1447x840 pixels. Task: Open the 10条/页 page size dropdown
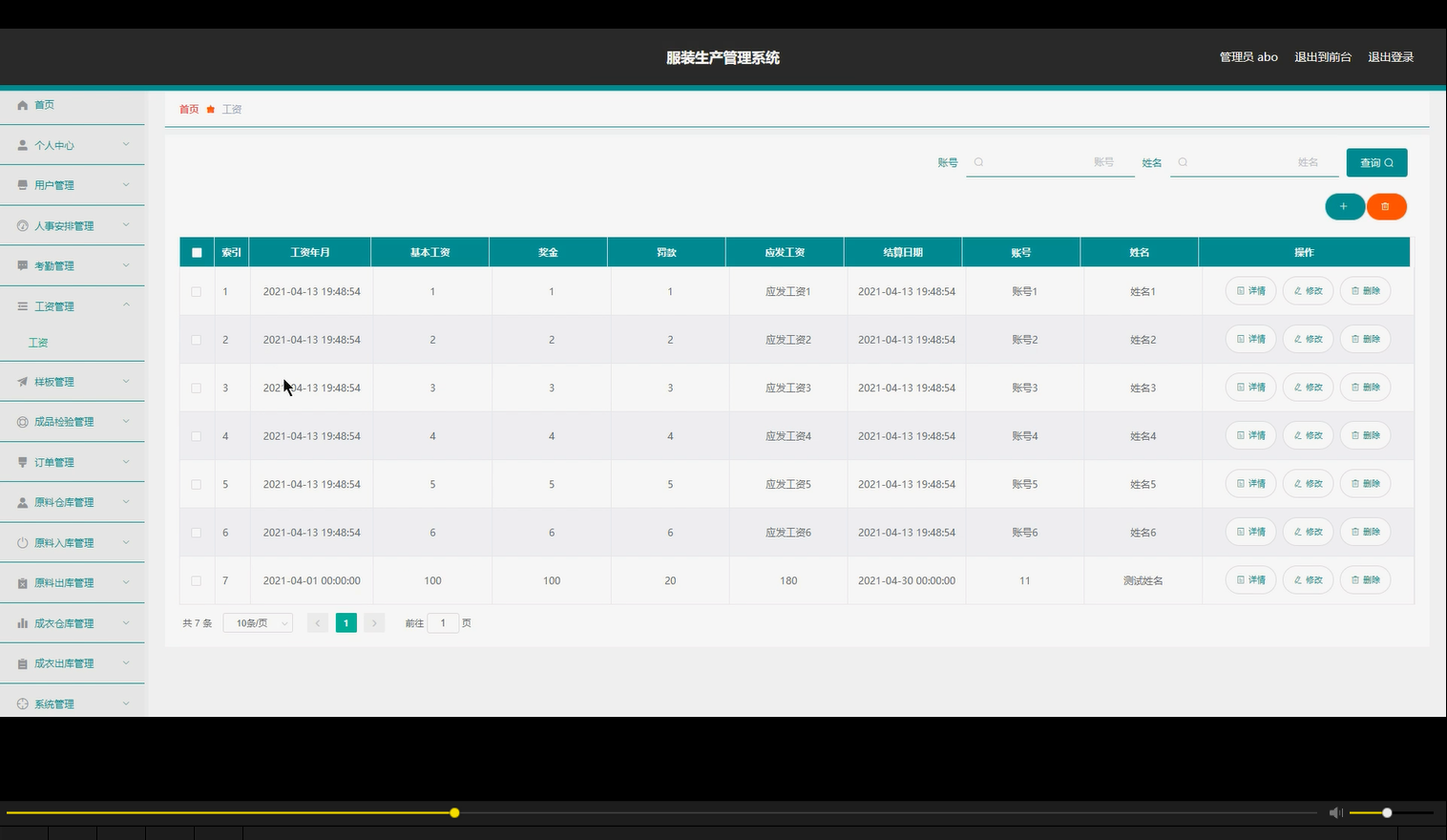(258, 623)
